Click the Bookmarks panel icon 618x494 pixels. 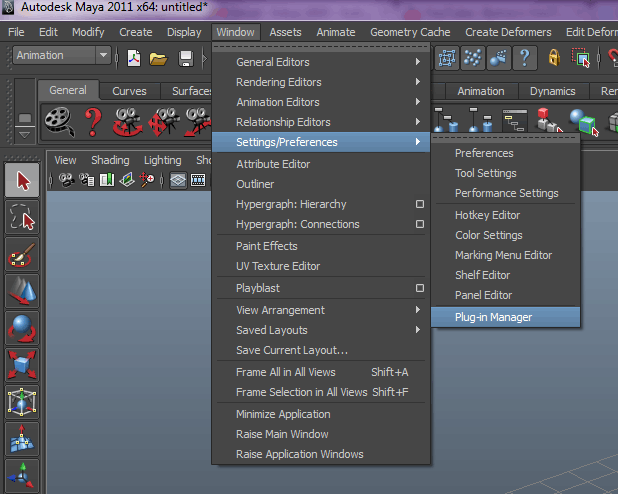click(x=107, y=180)
